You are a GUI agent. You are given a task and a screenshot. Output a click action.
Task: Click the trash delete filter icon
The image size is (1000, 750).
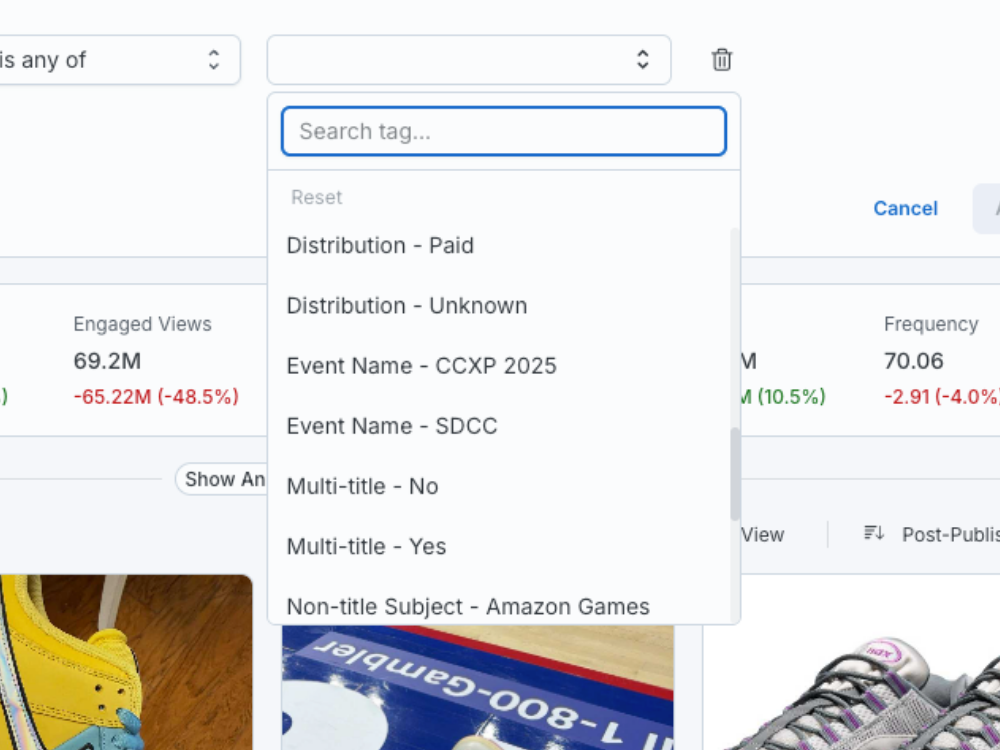tap(721, 60)
